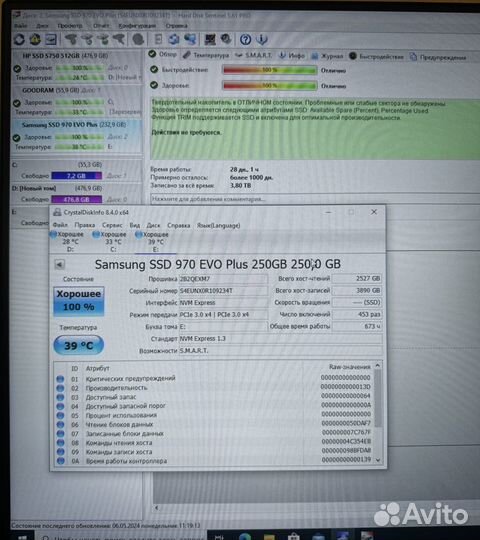Viewport: 480px width, 540px height.
Task: Switch to the Предупреждения tab
Action: 438,57
